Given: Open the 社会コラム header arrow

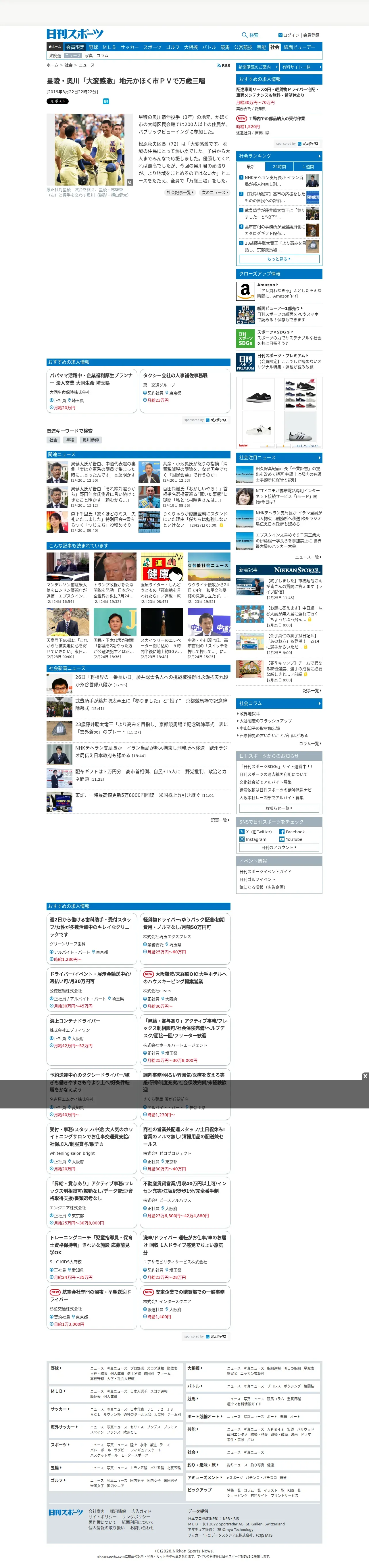Looking at the screenshot, I should coord(320,703).
